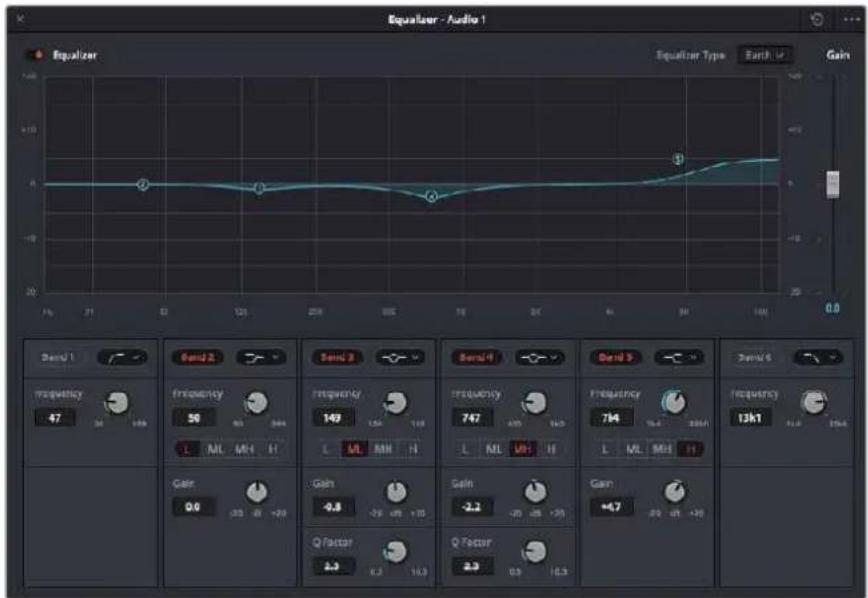Image resolution: width=868 pixels, height=598 pixels.
Task: Enable Band 1
Action: coord(58,357)
